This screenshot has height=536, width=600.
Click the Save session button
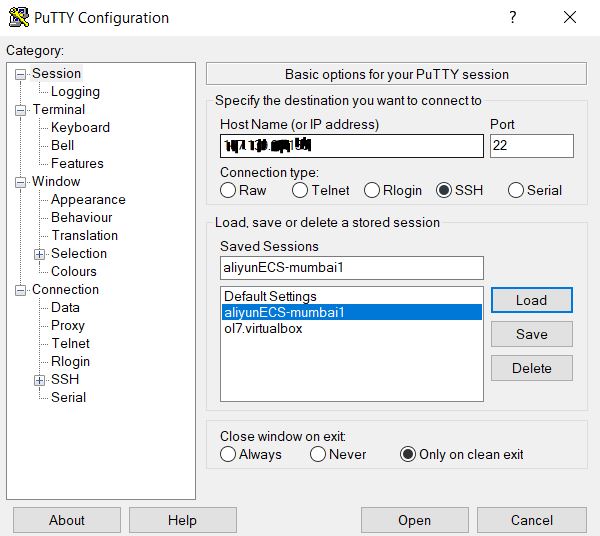(532, 334)
